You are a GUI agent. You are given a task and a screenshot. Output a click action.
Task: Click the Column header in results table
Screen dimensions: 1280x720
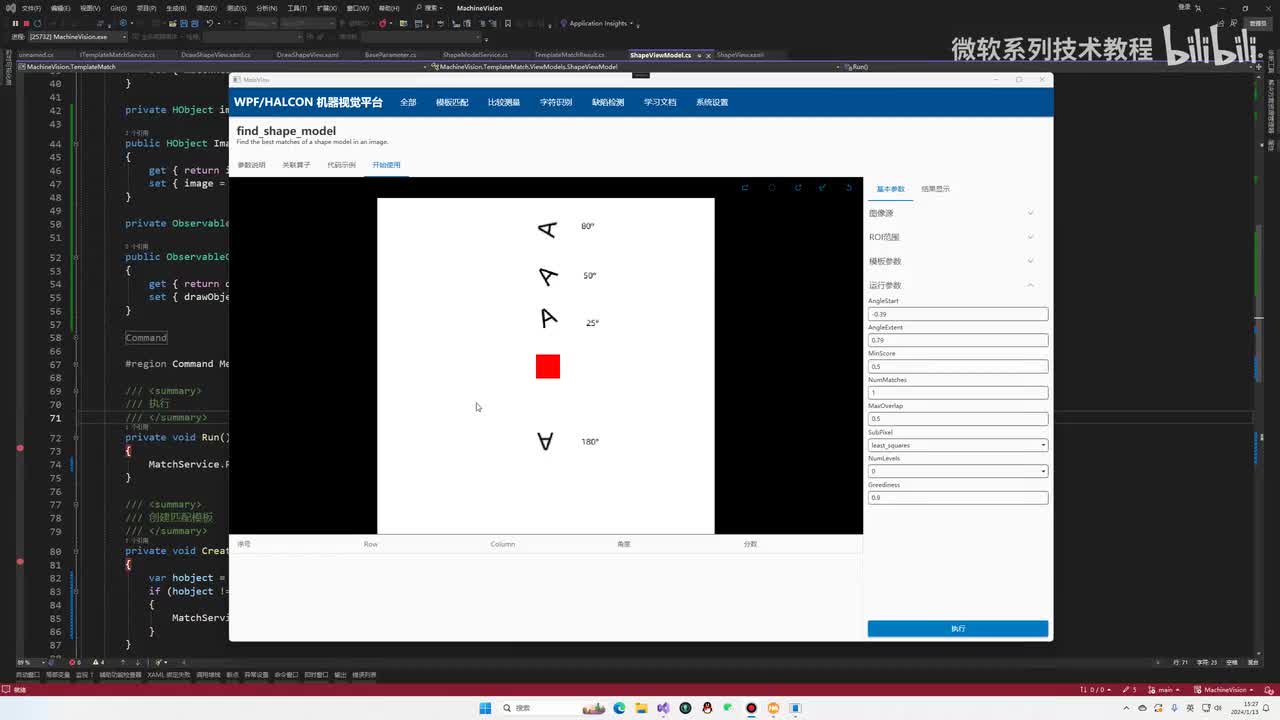[x=503, y=544]
